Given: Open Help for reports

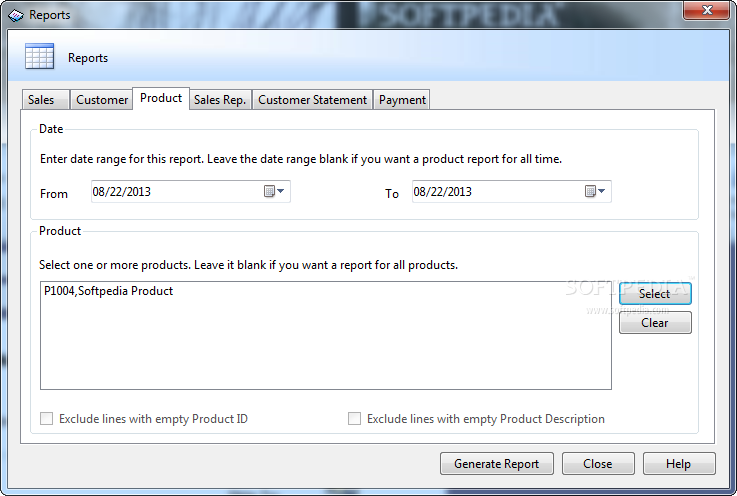Looking at the screenshot, I should [679, 464].
